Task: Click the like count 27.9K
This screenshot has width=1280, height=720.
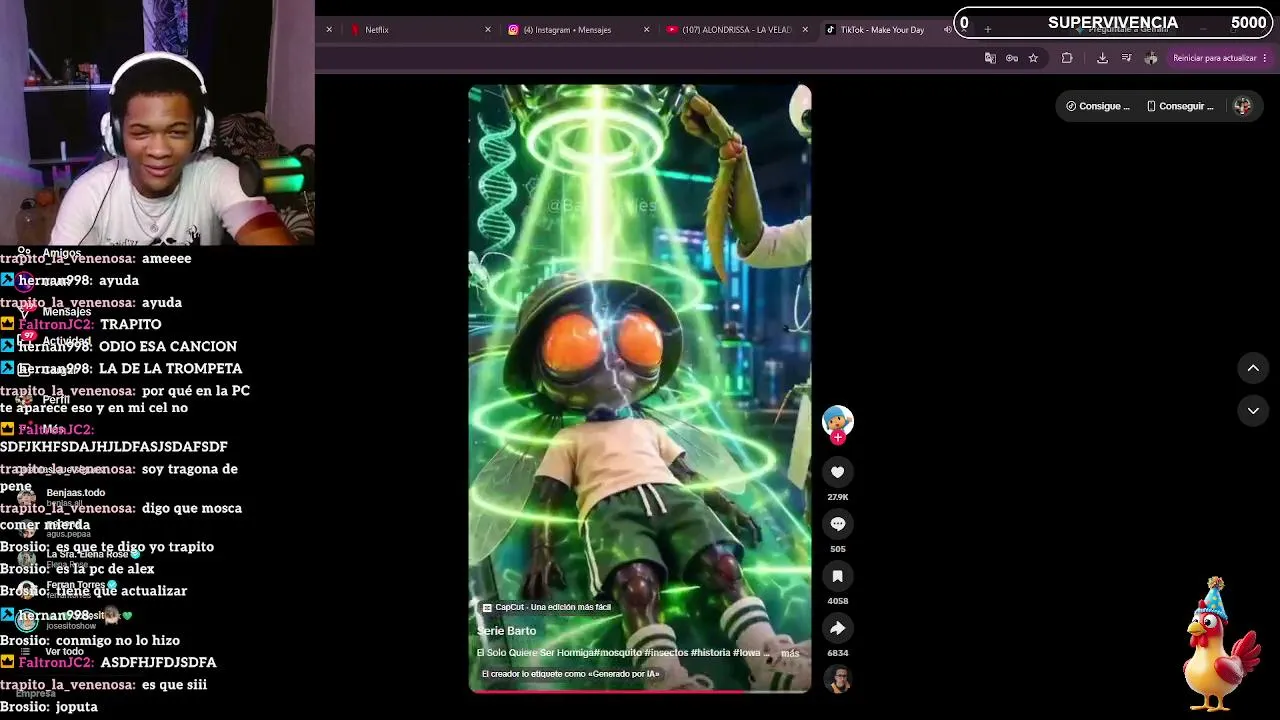Action: coord(838,497)
